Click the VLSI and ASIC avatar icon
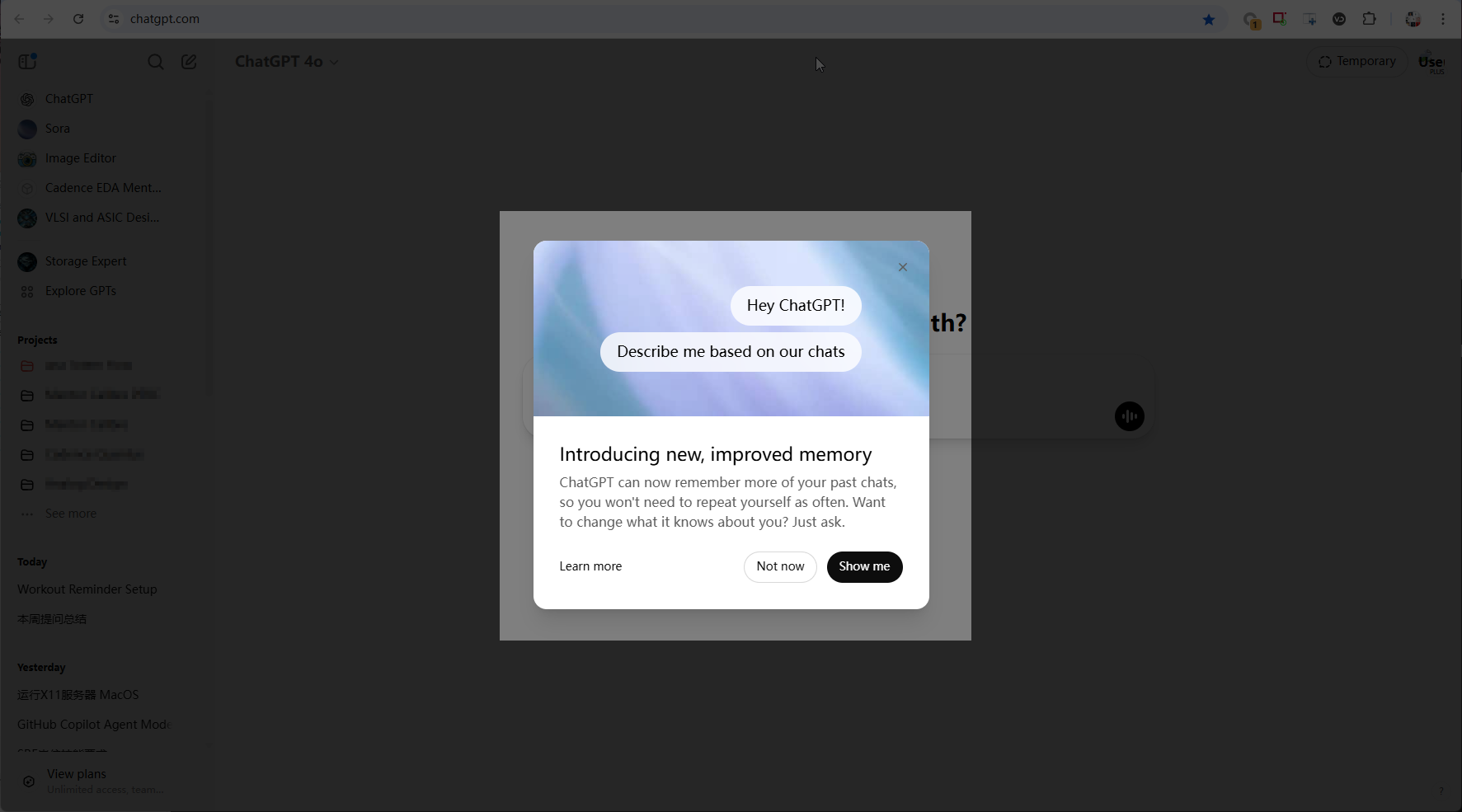Image resolution: width=1462 pixels, height=812 pixels. tap(27, 218)
